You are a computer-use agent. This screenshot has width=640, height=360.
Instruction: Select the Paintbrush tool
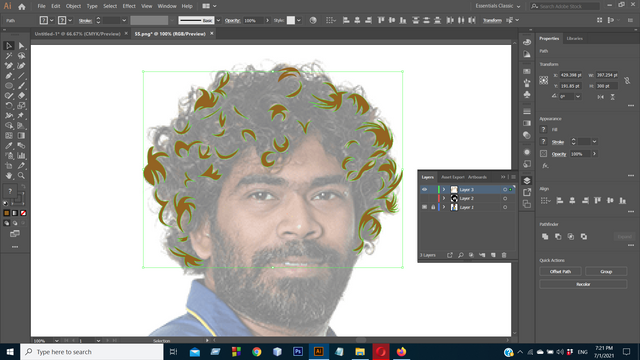(x=21, y=86)
